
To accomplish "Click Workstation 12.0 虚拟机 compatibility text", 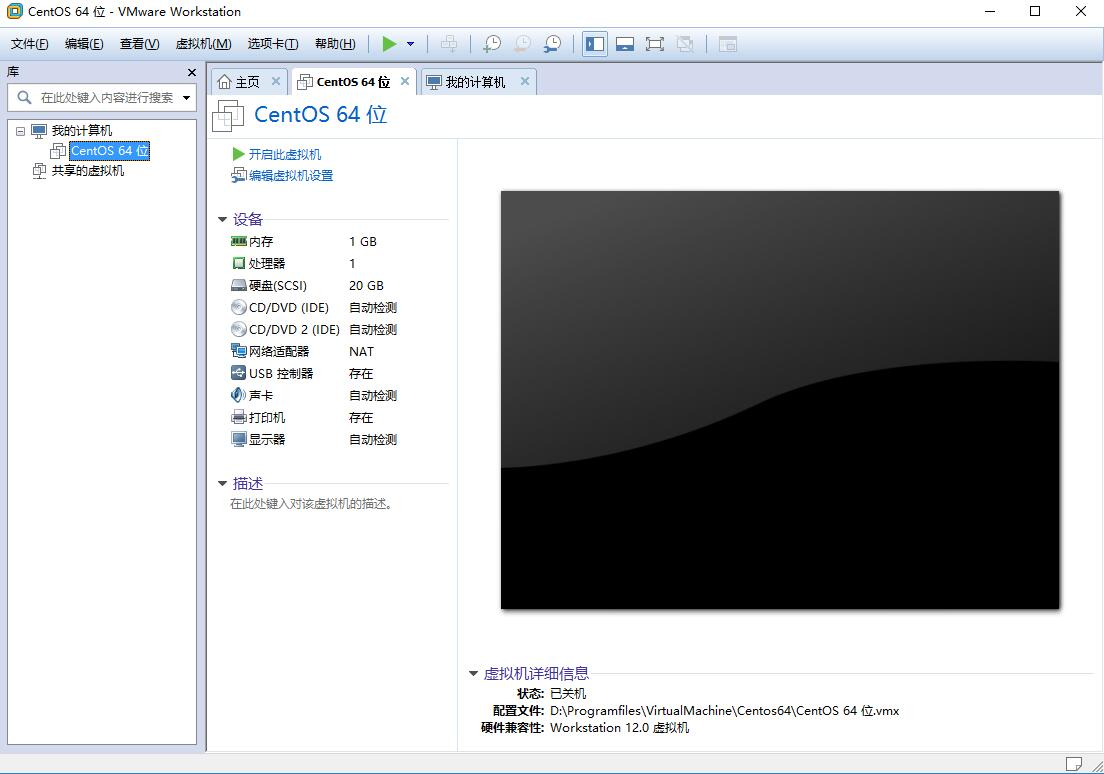I will 620,728.
